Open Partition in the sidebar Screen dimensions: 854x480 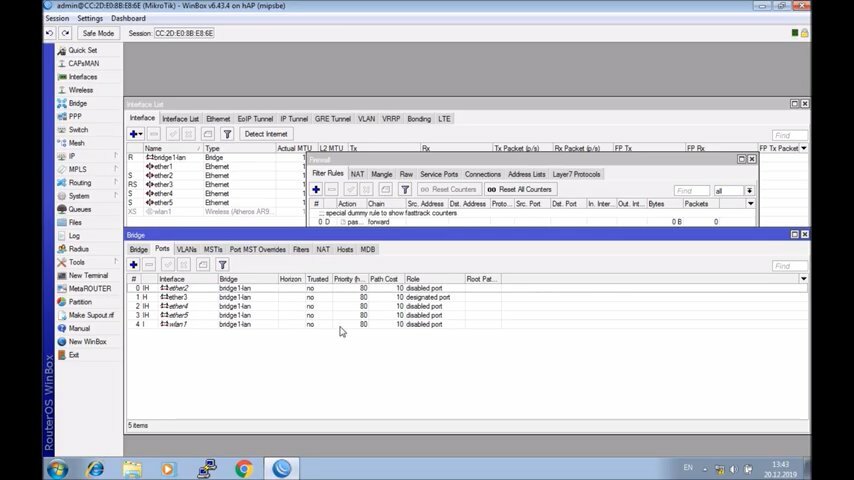tap(80, 302)
